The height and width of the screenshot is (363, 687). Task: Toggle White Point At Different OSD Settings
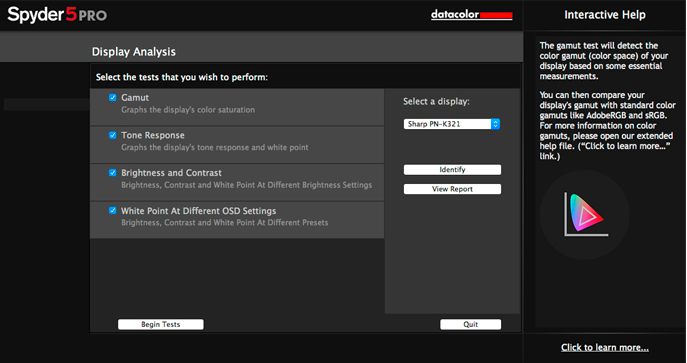tap(113, 210)
